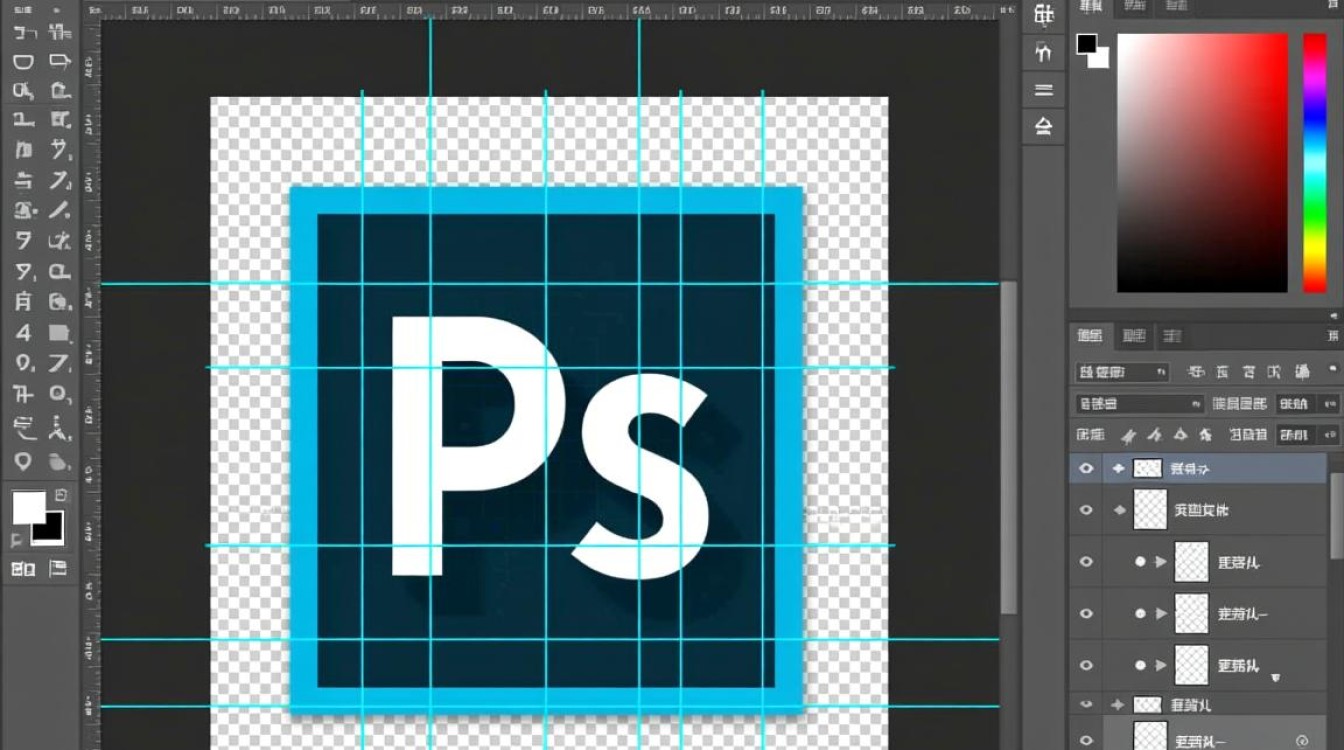This screenshot has height=750, width=1344.
Task: Click the thumbnail of the second layer row
Action: 1151,510
